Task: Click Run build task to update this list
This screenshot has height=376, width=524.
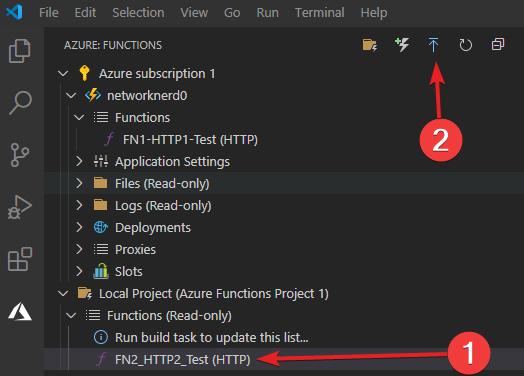Action: pyautogui.click(x=212, y=337)
